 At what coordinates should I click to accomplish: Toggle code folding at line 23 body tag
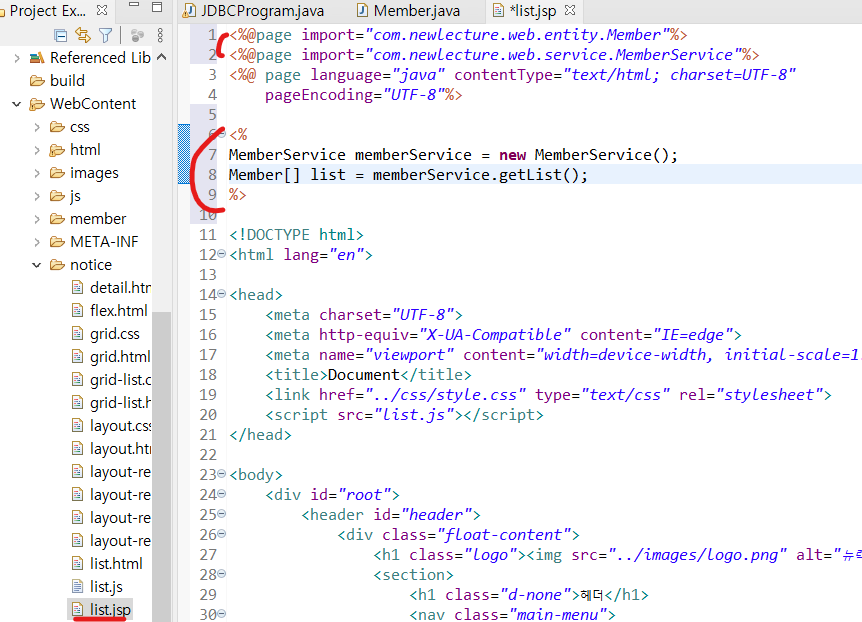[x=221, y=474]
